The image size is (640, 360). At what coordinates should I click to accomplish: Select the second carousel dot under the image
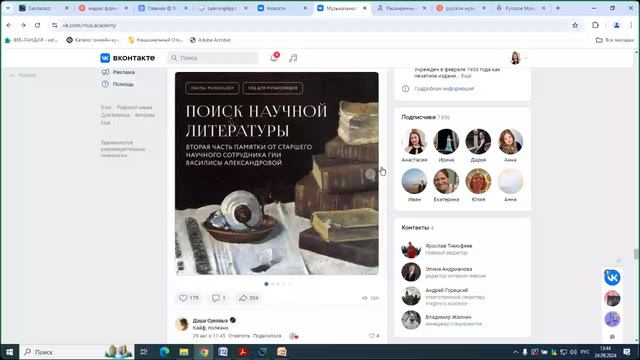(x=273, y=284)
